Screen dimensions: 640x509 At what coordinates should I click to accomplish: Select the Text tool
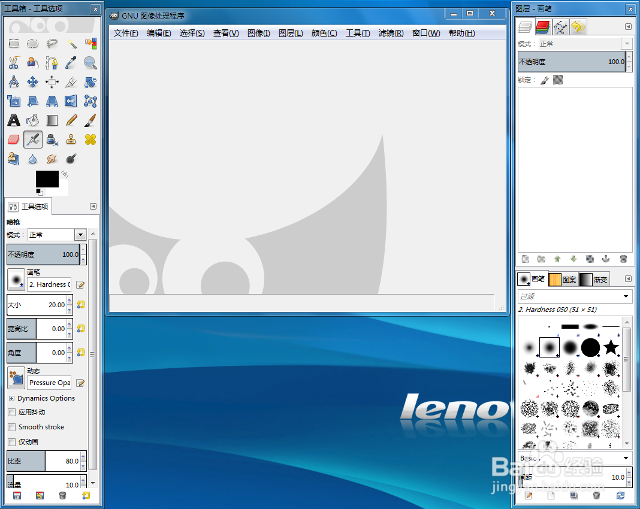[x=14, y=120]
